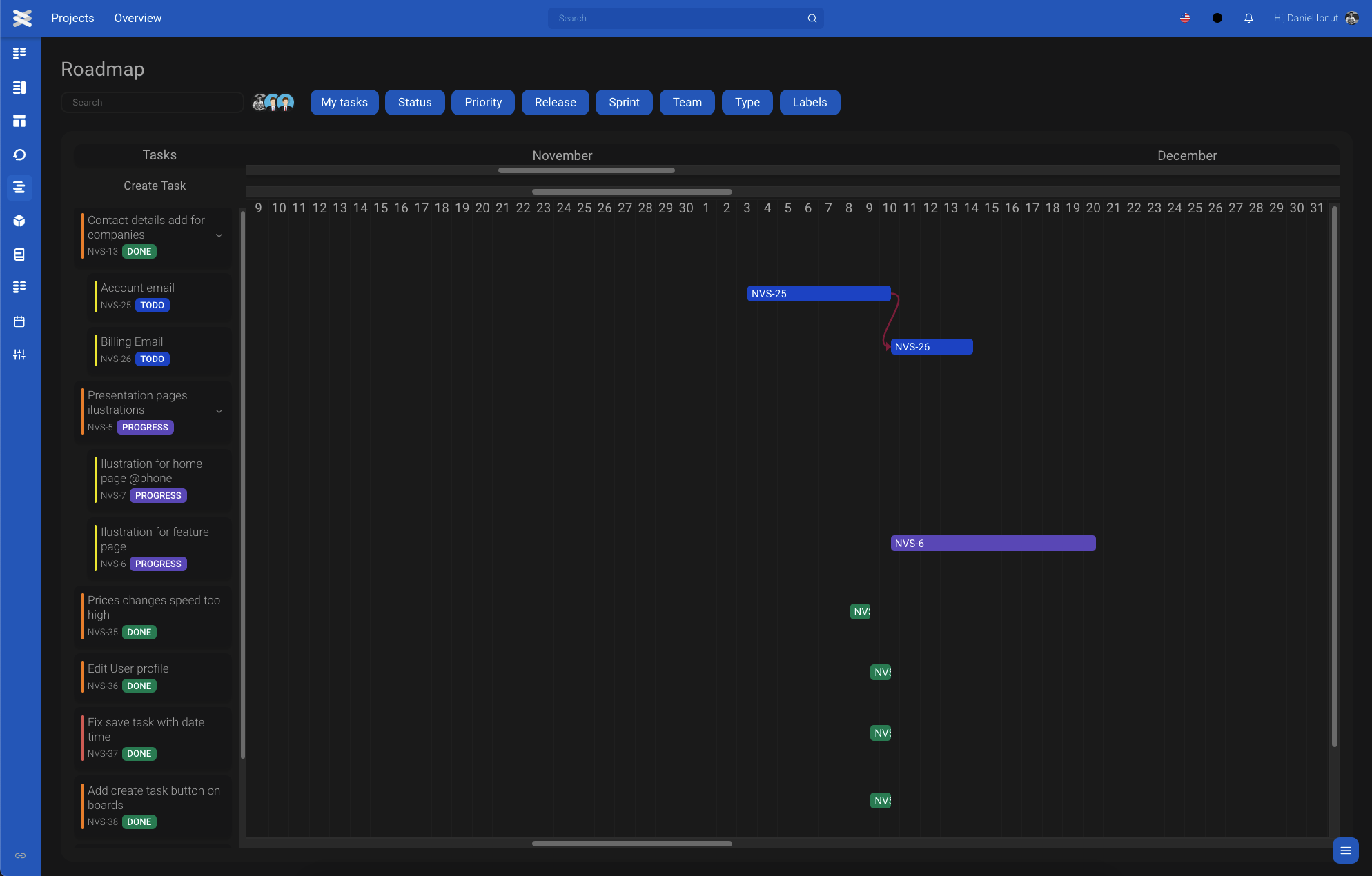Open the calendar icon in sidebar
1372x876 pixels.
tap(19, 321)
